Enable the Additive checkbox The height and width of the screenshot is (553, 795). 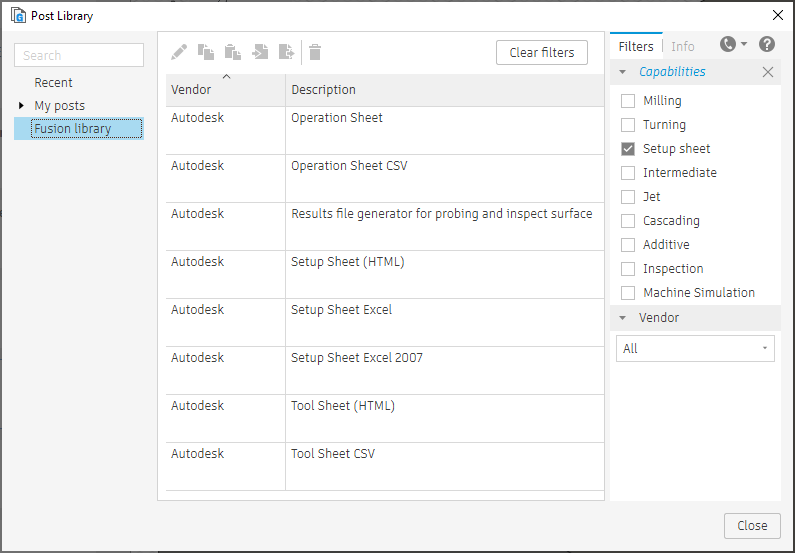point(628,245)
